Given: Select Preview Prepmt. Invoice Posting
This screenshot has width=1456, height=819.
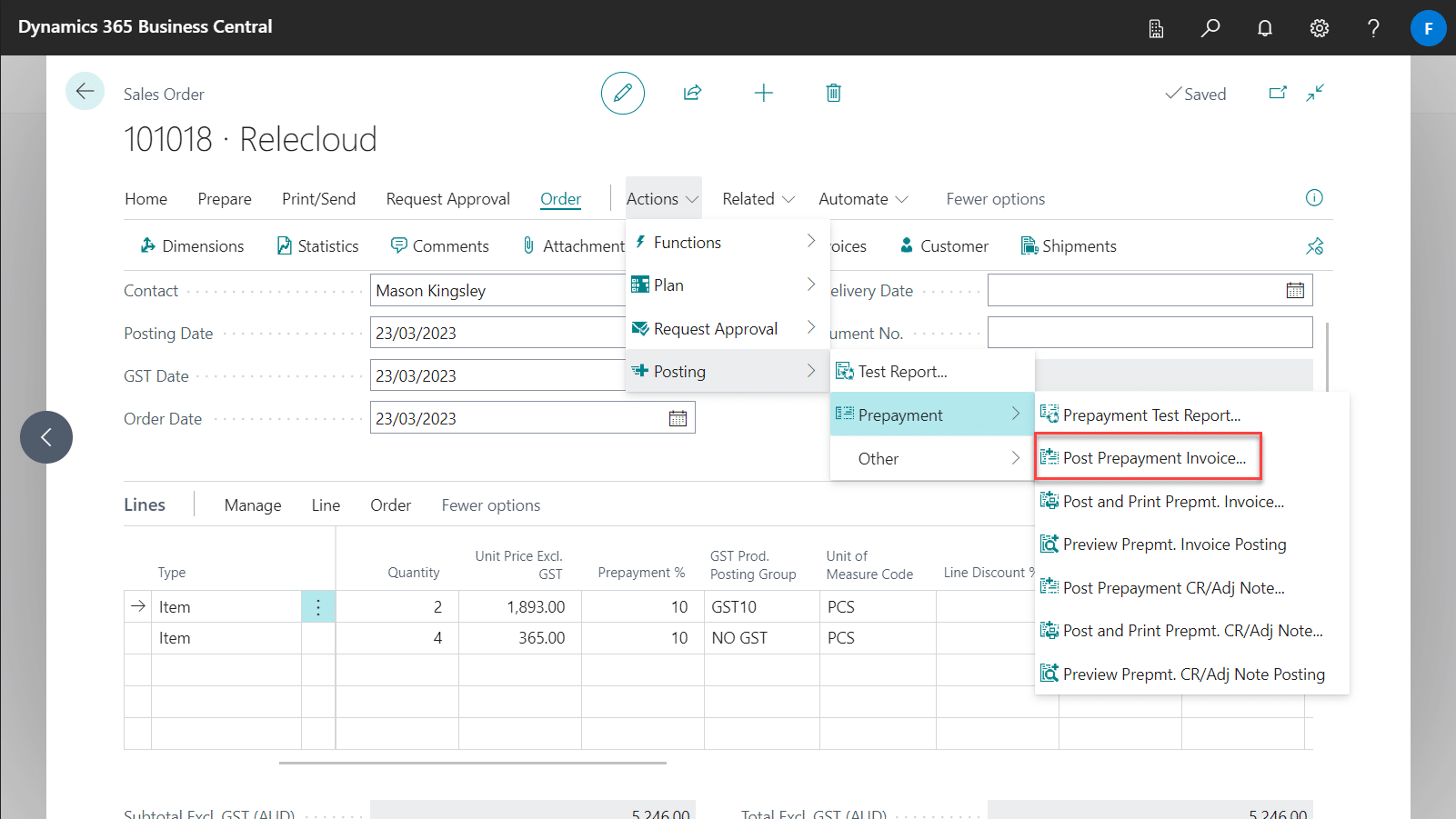Looking at the screenshot, I should [1191, 544].
